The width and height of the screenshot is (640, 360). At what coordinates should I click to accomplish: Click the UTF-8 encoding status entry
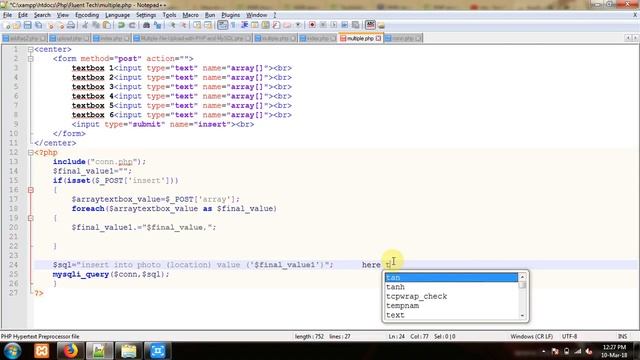[x=569, y=336]
